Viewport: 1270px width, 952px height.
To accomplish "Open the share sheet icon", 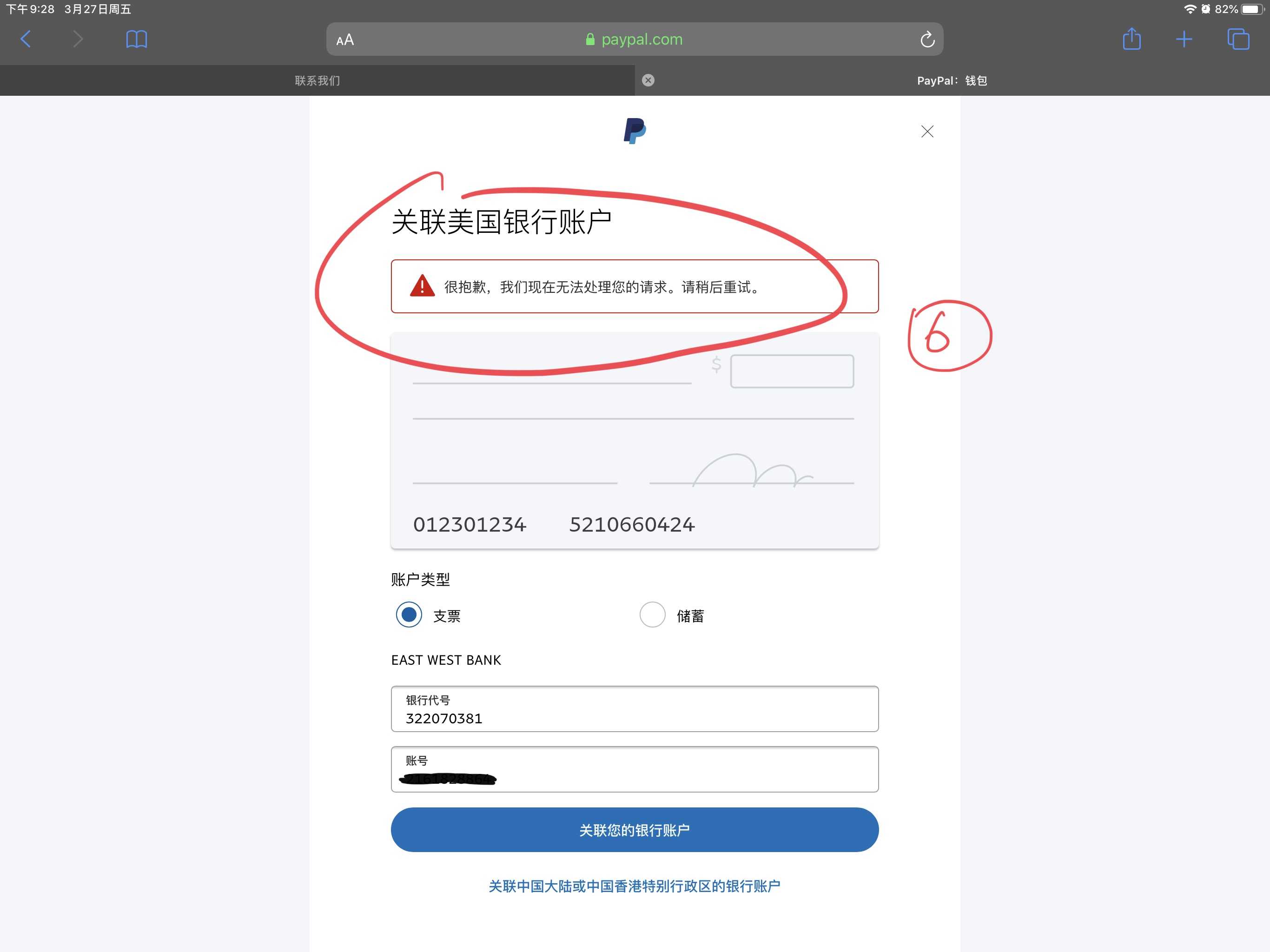I will [1131, 39].
